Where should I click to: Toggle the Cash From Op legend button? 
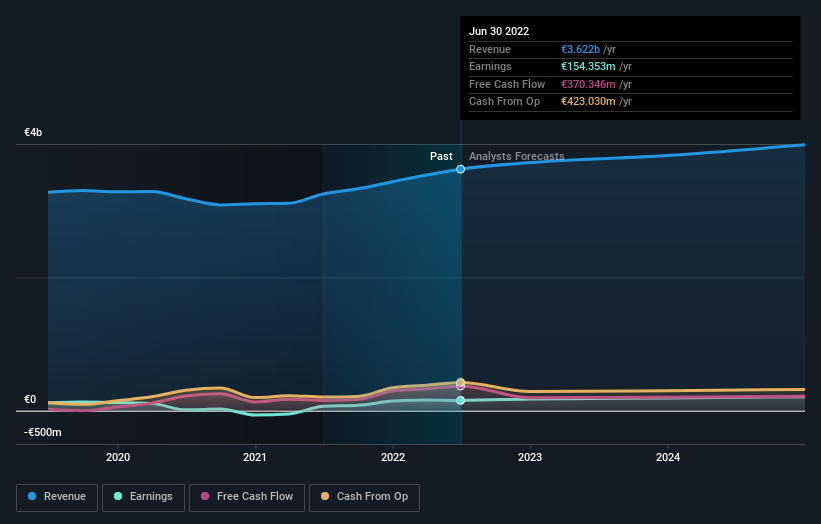[364, 497]
